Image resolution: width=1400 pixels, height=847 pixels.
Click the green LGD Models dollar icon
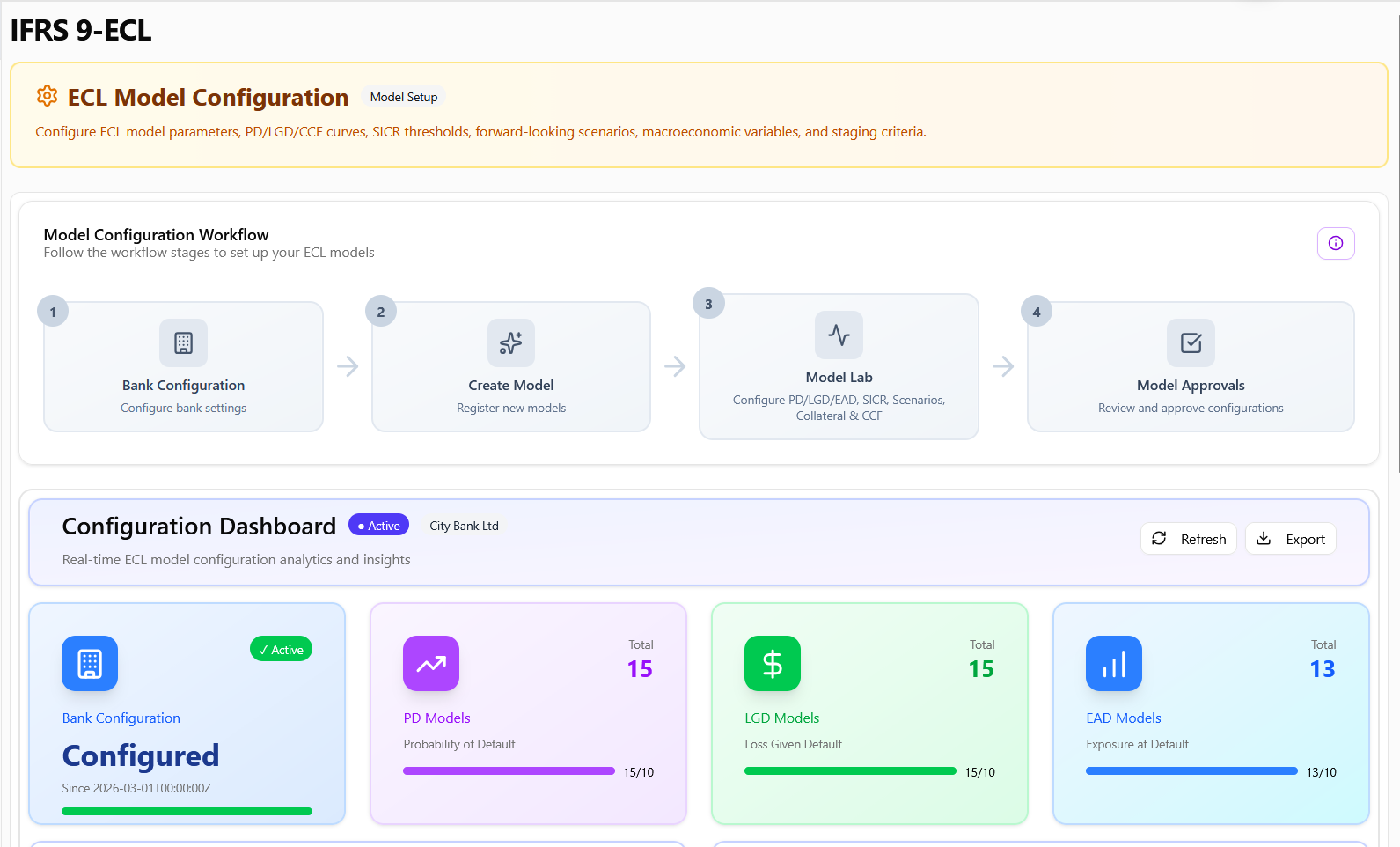[772, 663]
